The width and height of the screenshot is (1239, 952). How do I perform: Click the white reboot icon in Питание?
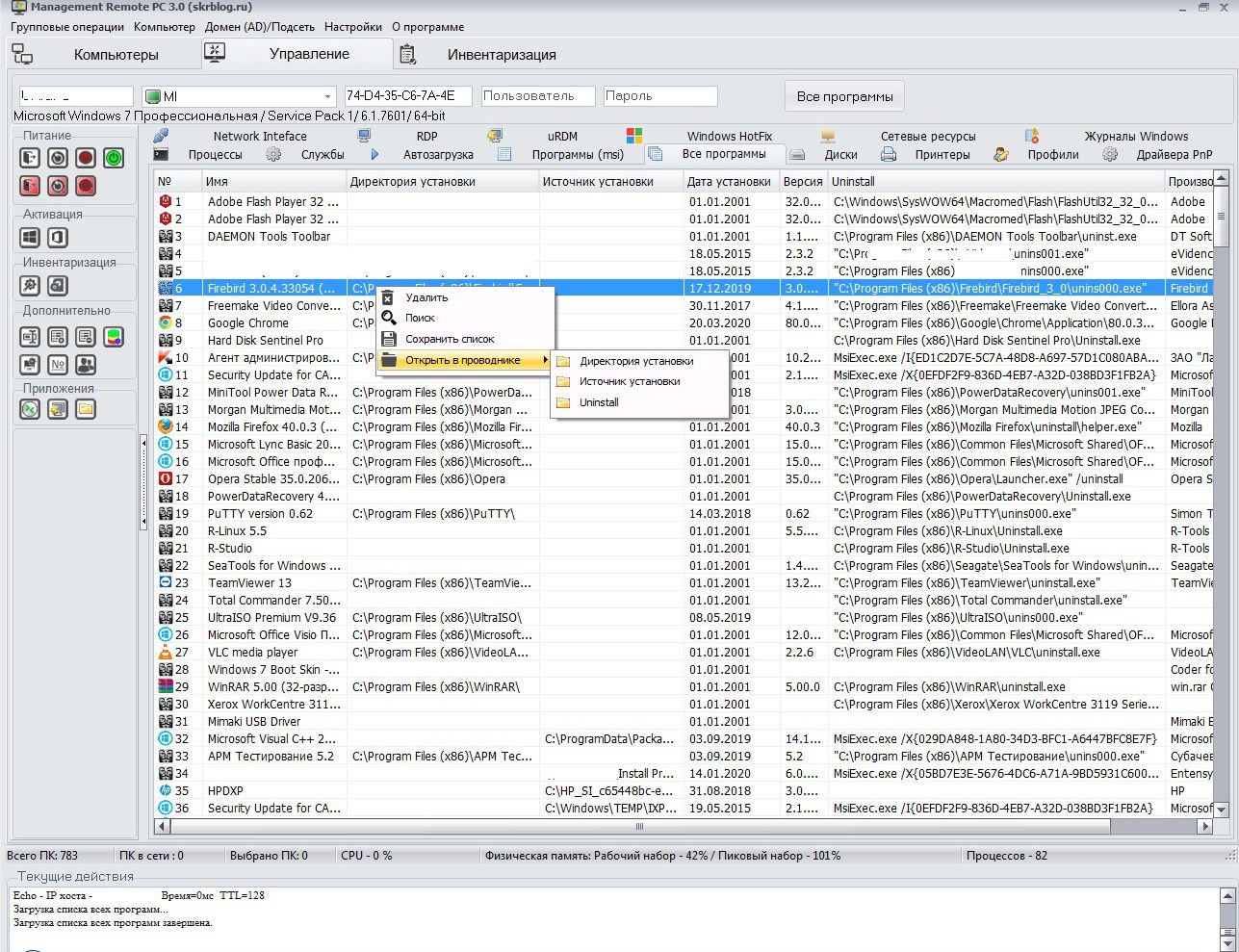(x=58, y=158)
